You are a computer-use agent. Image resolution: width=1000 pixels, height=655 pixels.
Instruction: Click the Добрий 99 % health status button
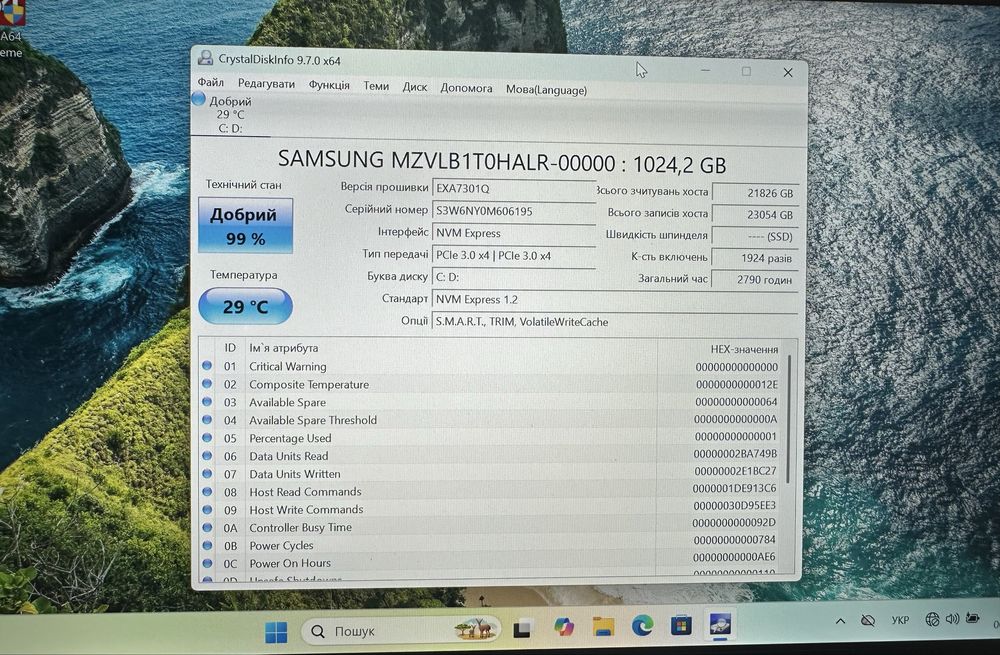click(x=246, y=226)
